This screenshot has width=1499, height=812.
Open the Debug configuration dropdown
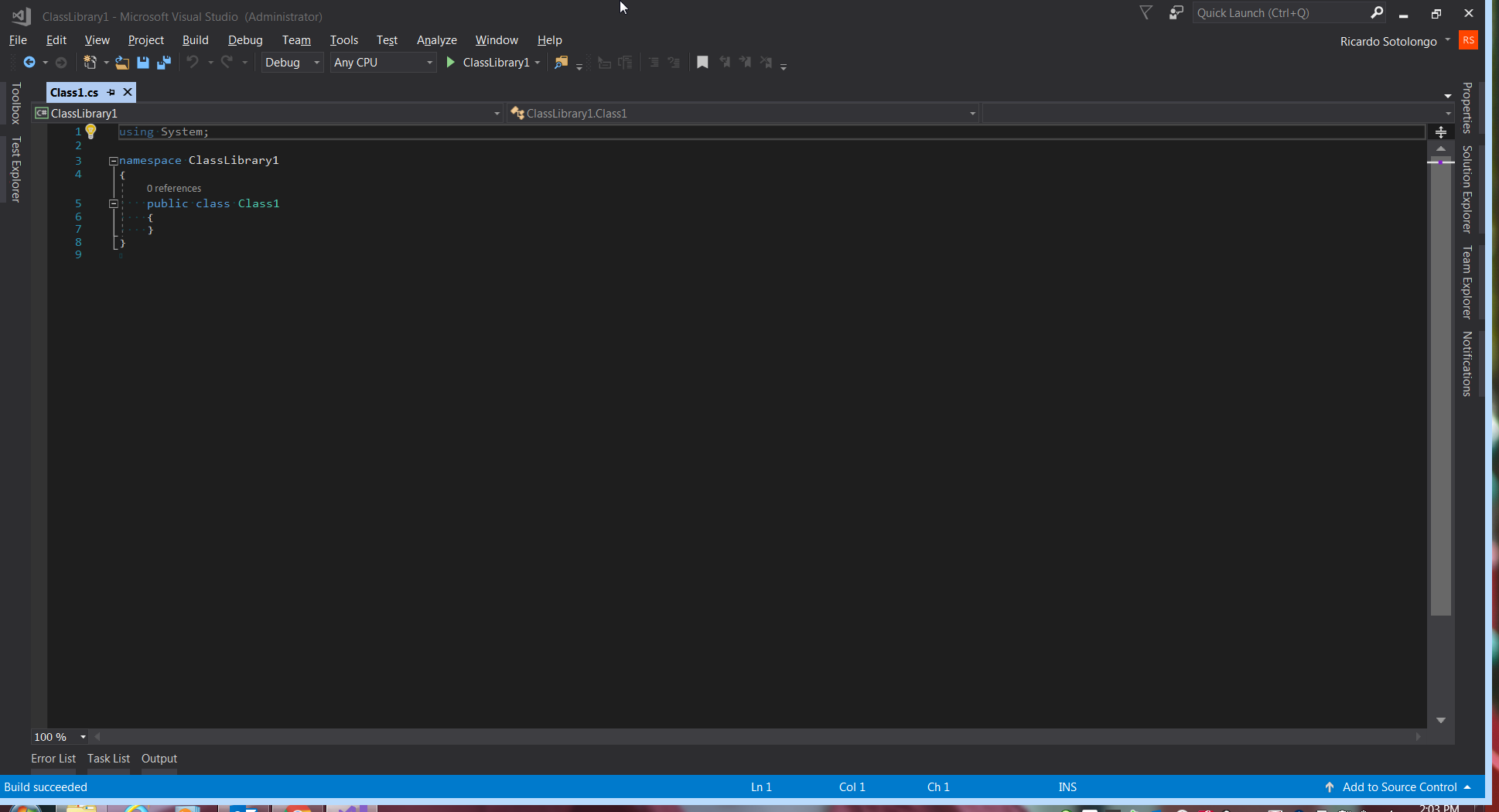292,63
